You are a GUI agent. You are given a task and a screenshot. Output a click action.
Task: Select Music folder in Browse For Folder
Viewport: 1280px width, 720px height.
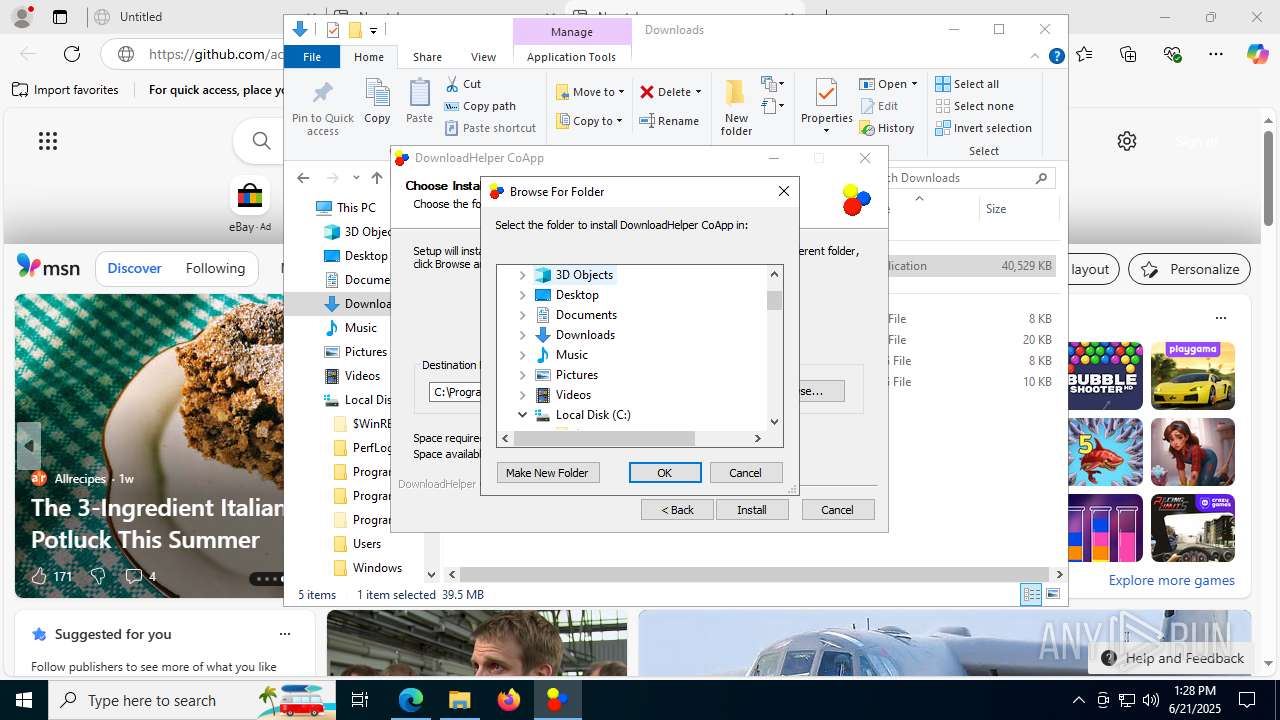(571, 355)
